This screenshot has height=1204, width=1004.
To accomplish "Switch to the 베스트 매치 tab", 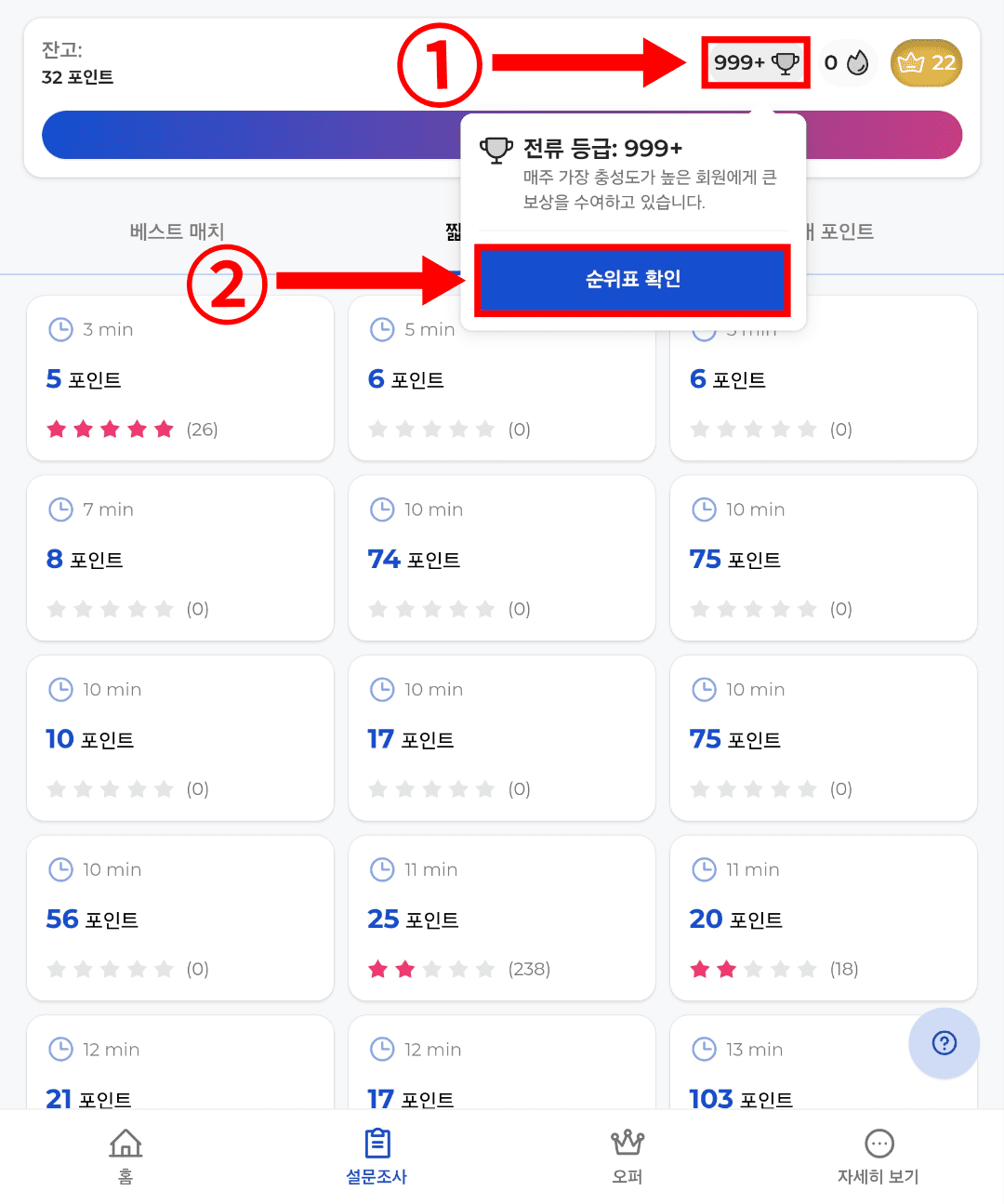I will [177, 232].
